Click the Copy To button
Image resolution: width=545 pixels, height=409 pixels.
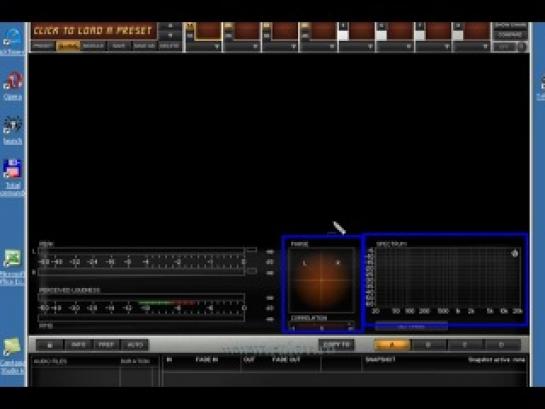(336, 345)
